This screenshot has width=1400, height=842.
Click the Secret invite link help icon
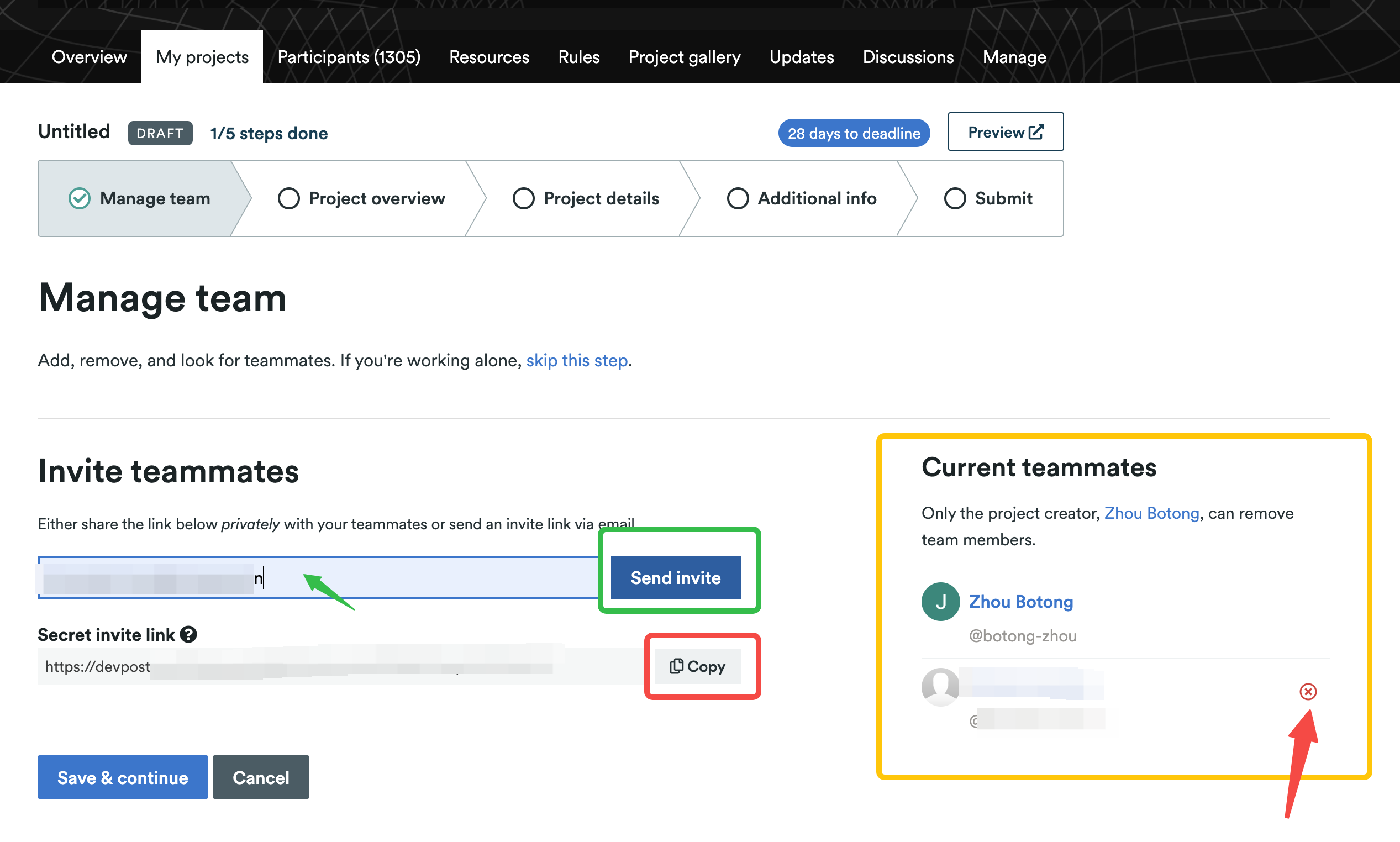coord(188,634)
